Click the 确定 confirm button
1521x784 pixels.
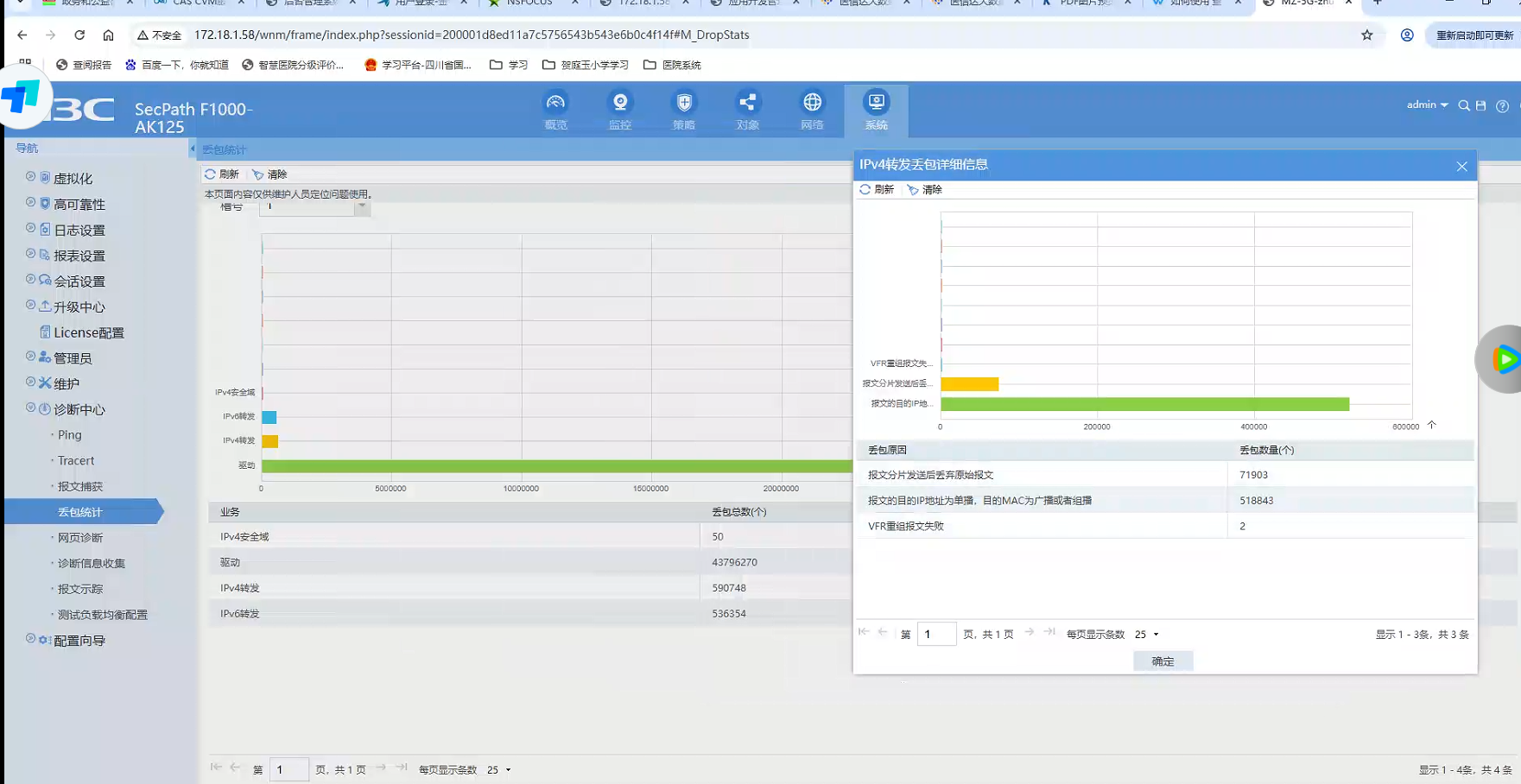pos(1163,661)
